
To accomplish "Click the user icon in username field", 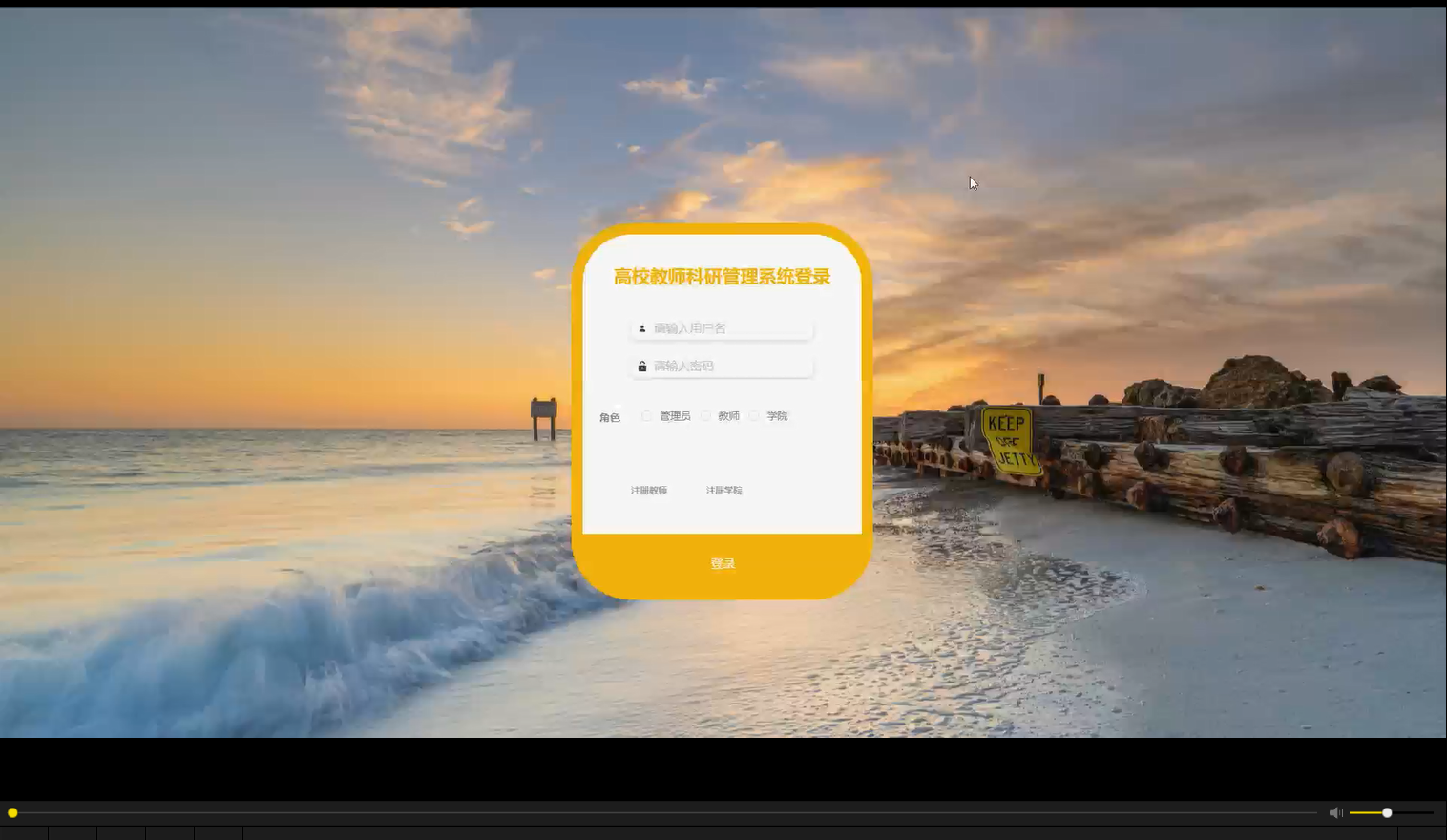I will click(642, 328).
